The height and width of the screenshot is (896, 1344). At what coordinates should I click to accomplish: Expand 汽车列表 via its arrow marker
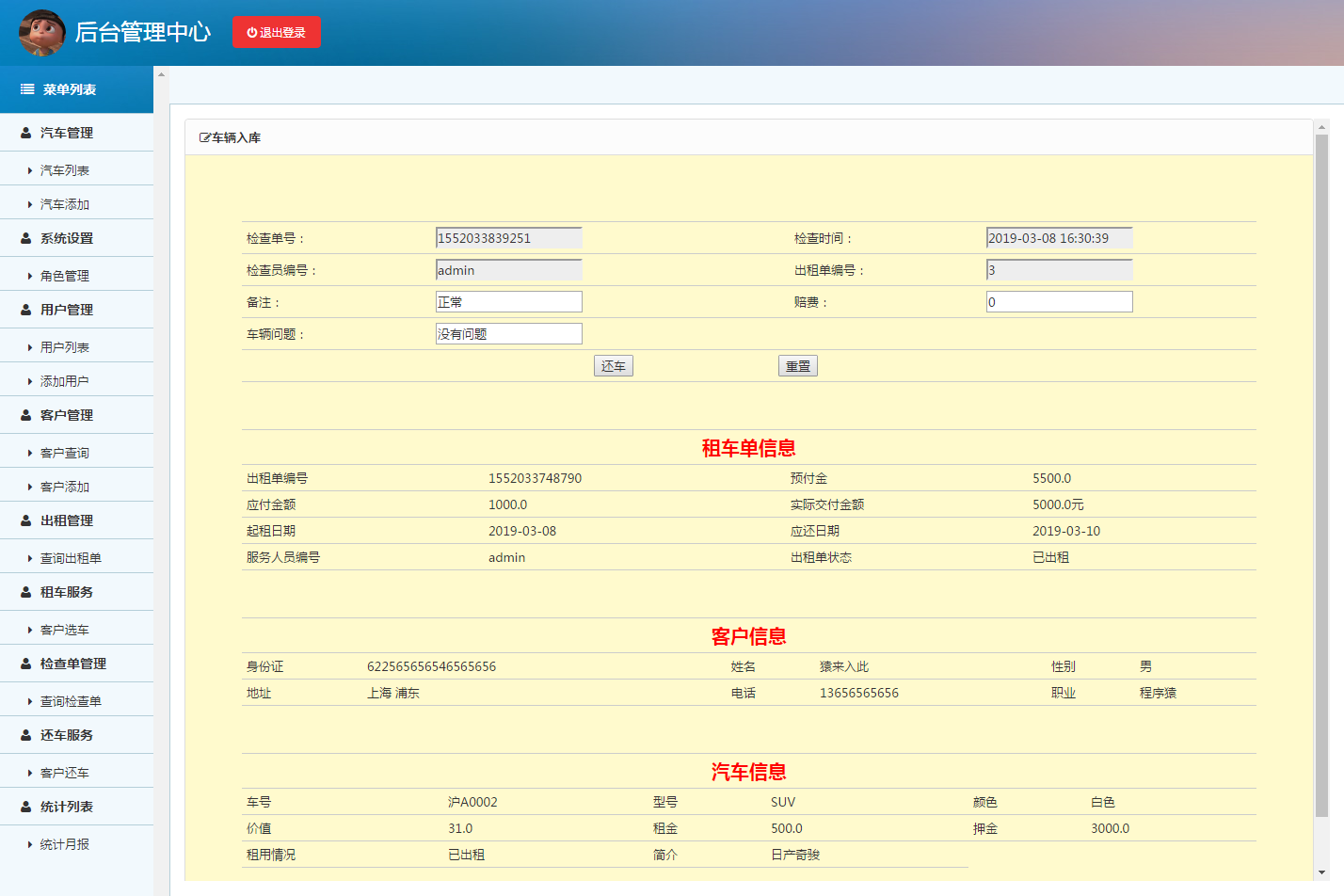(28, 168)
